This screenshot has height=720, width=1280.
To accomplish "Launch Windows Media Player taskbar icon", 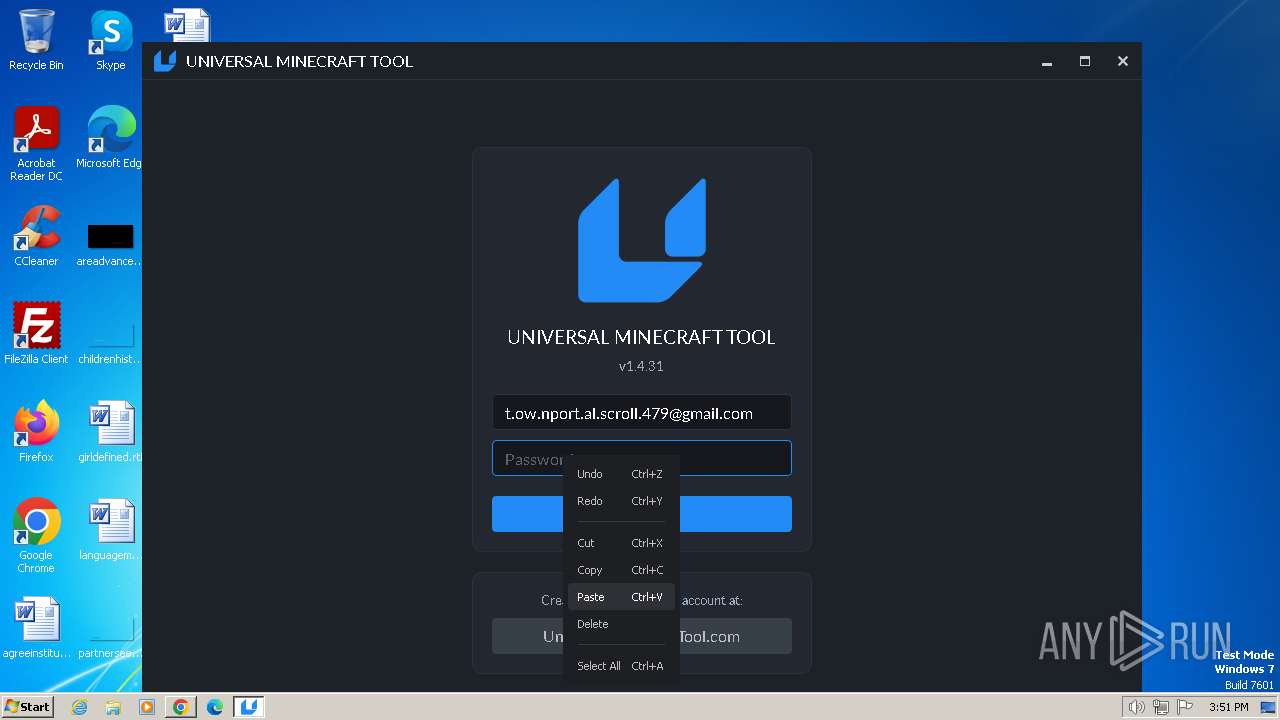I will [x=147, y=707].
